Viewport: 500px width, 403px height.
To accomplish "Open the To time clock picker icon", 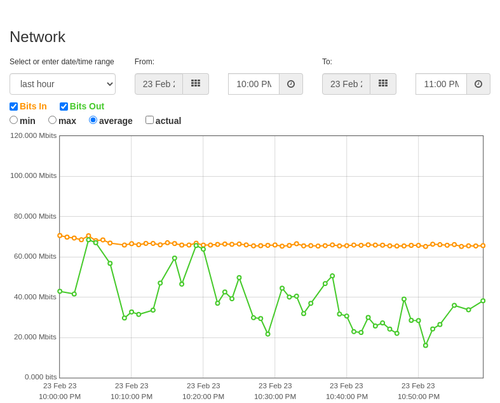I will click(478, 84).
